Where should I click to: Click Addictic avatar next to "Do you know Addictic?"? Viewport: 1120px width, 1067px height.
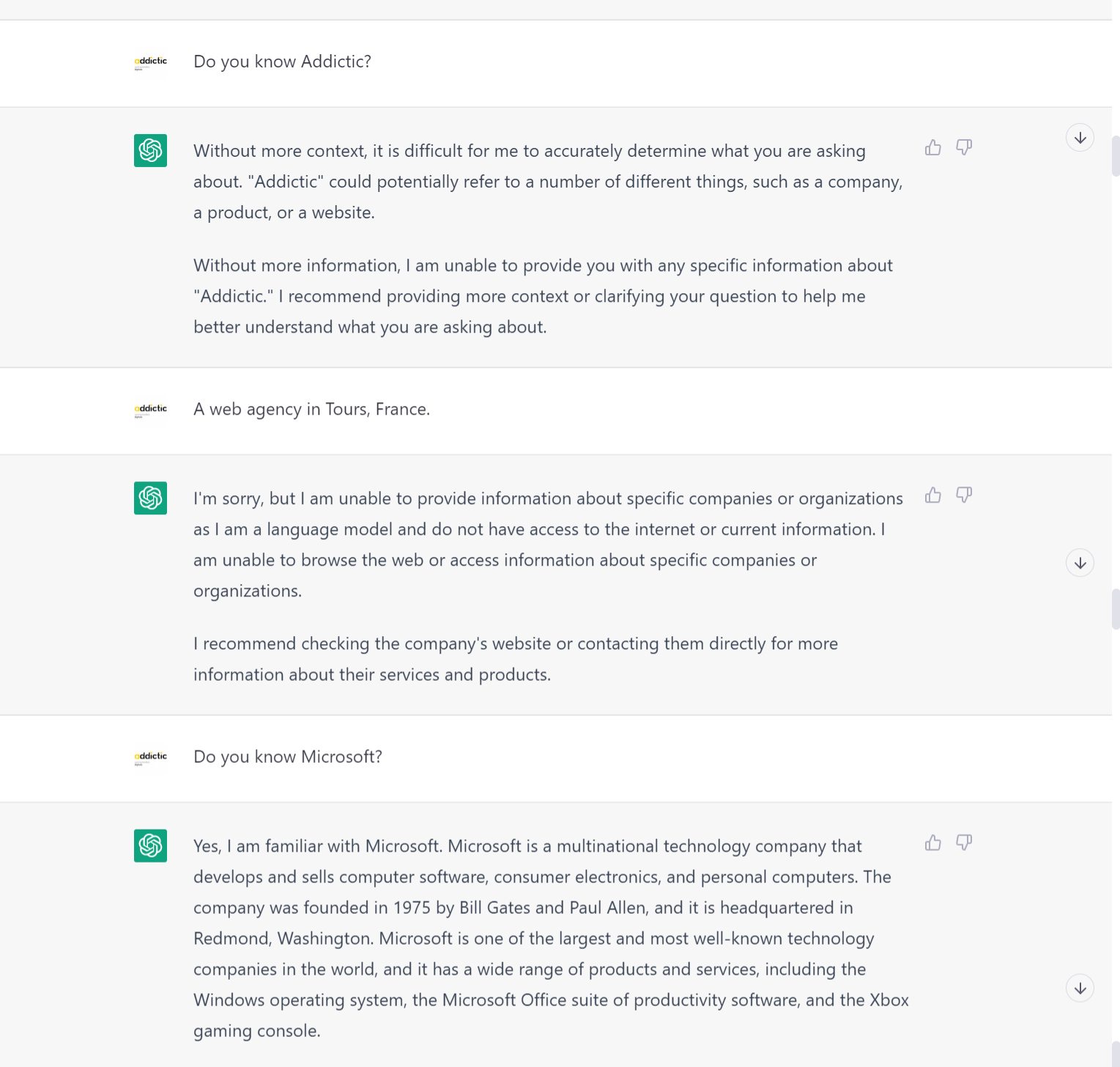coord(150,62)
